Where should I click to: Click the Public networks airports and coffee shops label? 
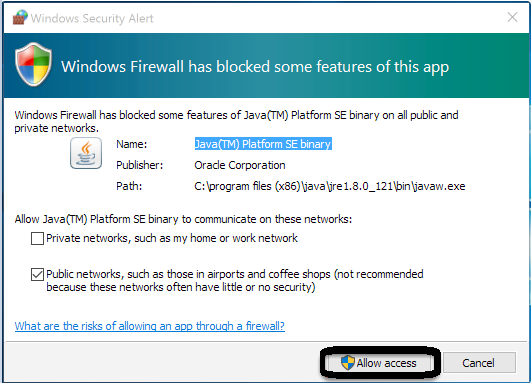click(235, 281)
